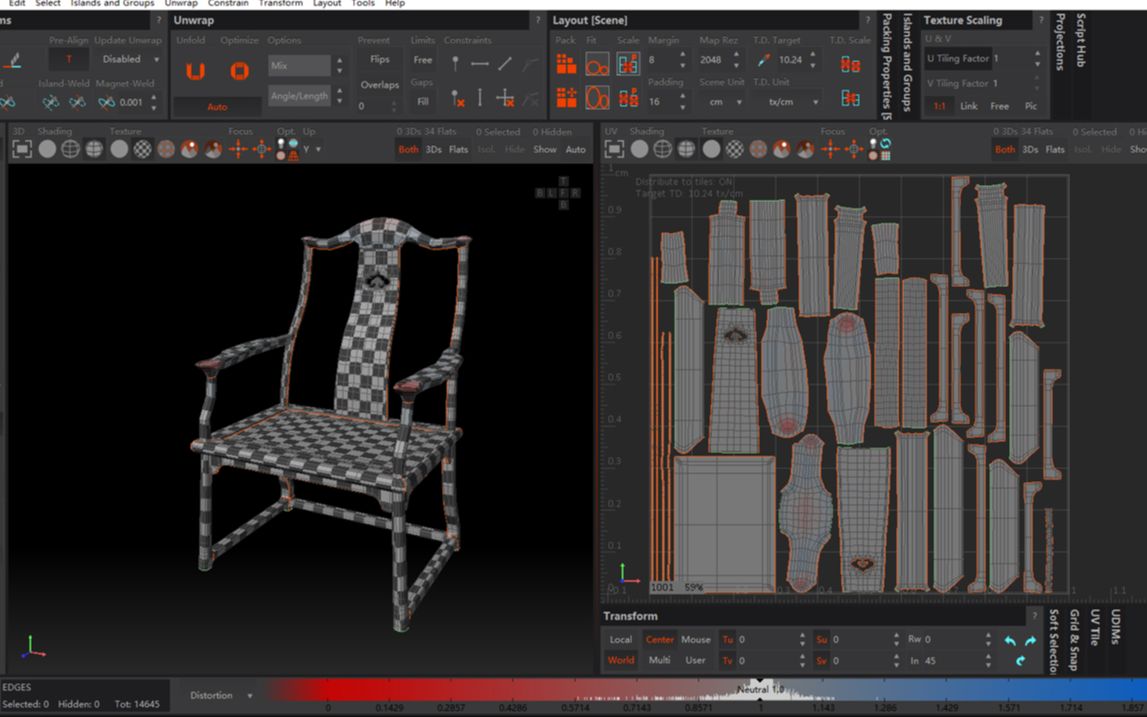Click the Pack islands icon under Pack
Screen dimensions: 1147x717
[x=566, y=64]
